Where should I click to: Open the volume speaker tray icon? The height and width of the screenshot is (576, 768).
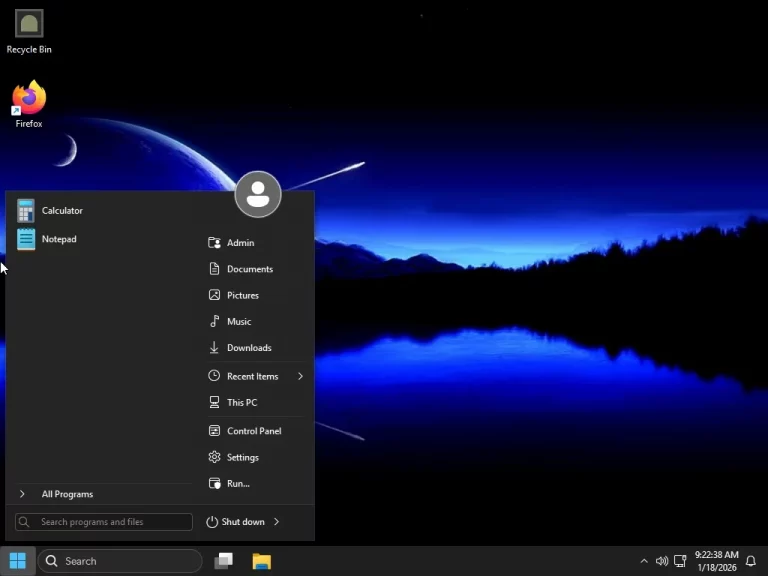click(x=661, y=561)
